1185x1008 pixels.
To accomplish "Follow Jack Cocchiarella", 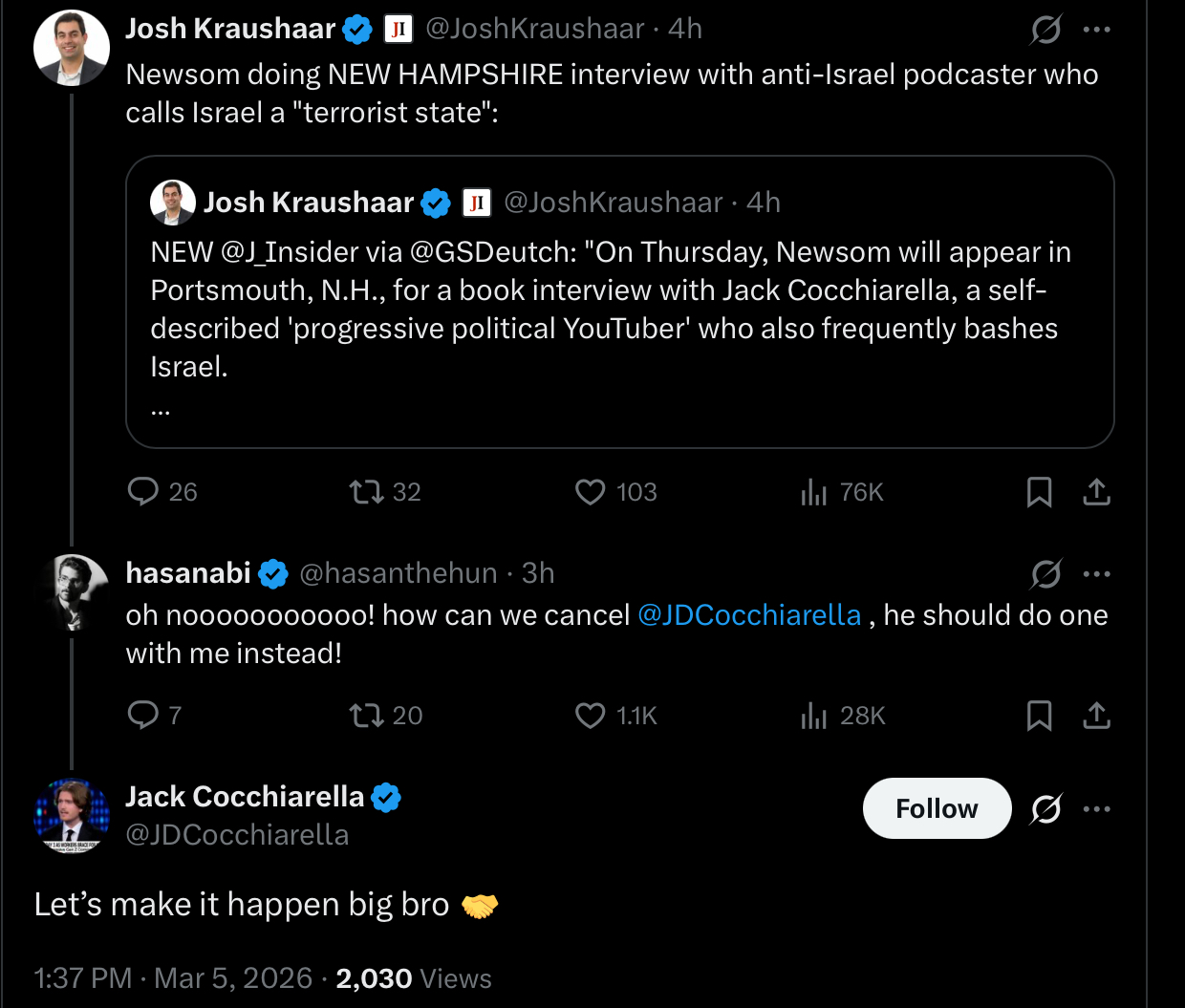I will pos(937,809).
